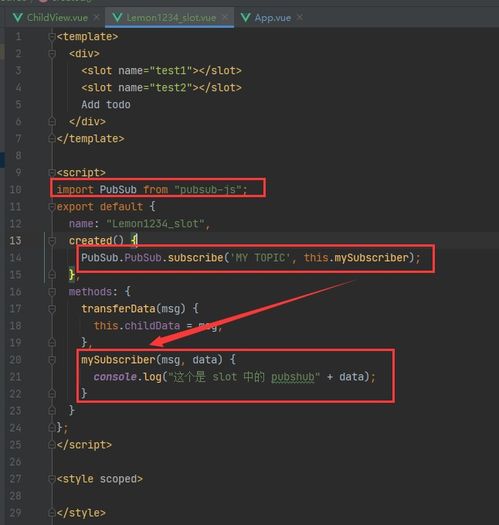Click line number 21 in the gutter
Image resolution: width=499 pixels, height=525 pixels.
pyautogui.click(x=15, y=377)
